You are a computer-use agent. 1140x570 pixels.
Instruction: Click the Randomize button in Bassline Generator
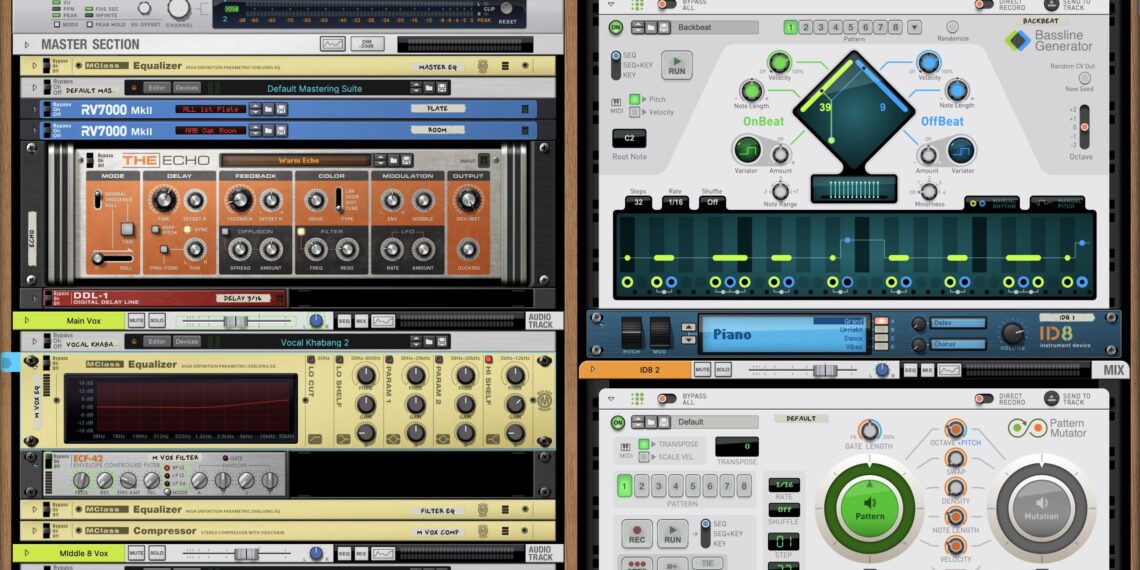coord(952,27)
